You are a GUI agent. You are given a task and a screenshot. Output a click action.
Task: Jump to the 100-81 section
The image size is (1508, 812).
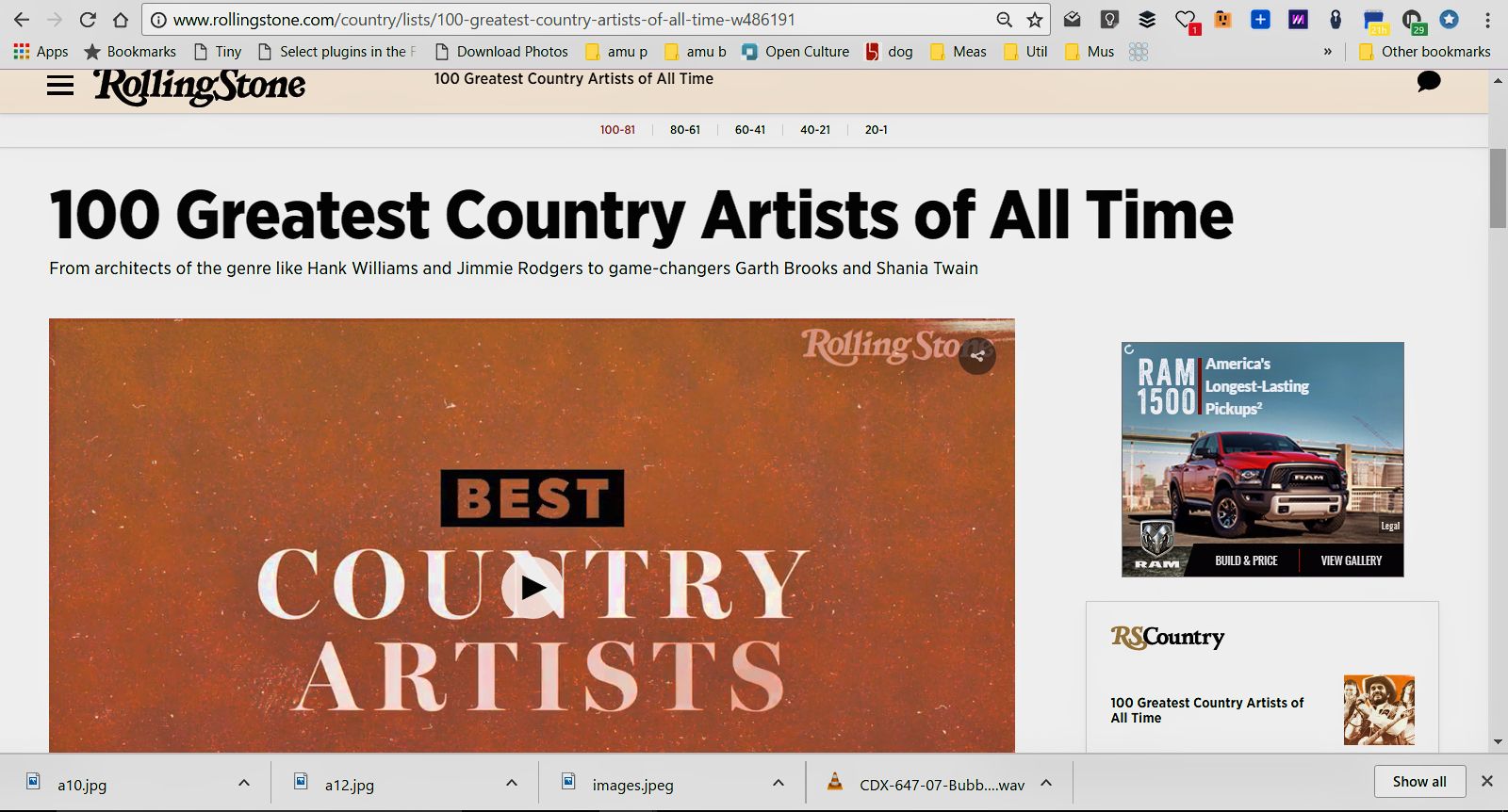pyautogui.click(x=617, y=130)
